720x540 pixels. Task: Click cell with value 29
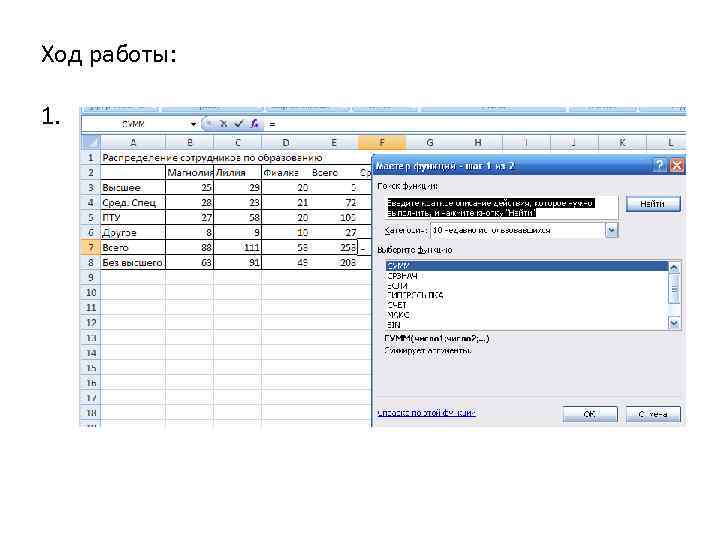coord(237,187)
